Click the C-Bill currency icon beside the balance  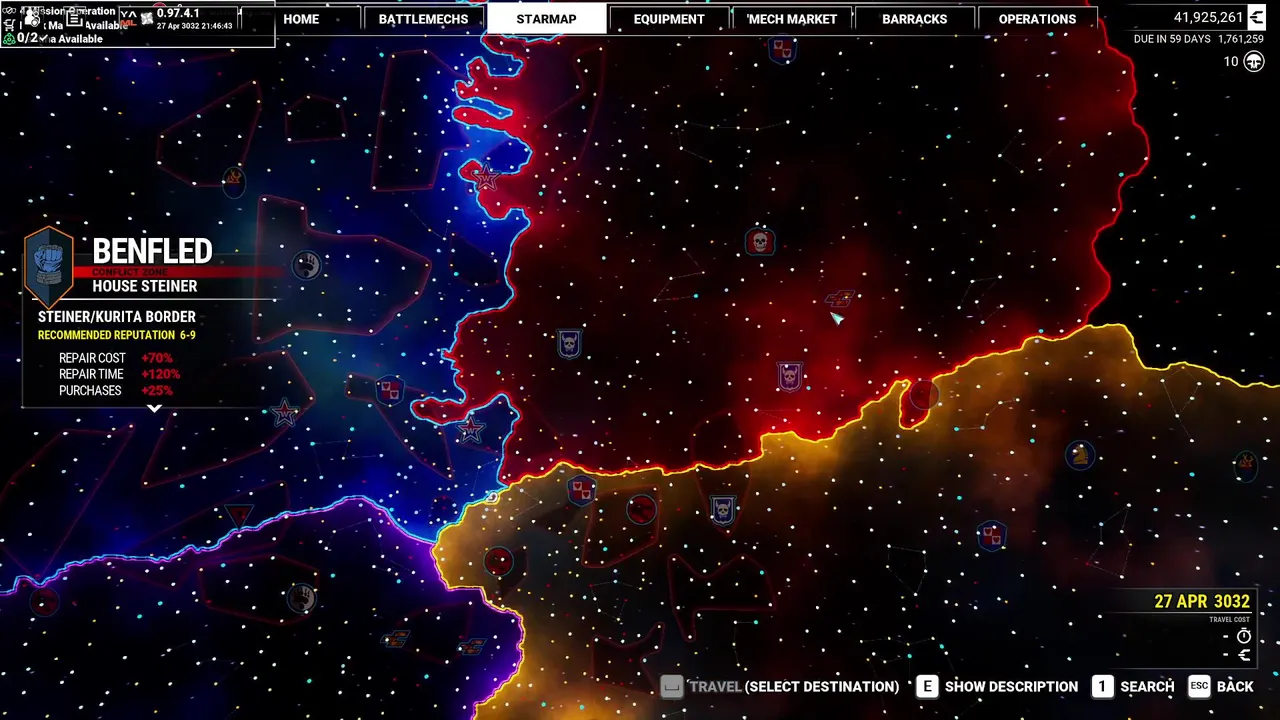(x=1257, y=17)
